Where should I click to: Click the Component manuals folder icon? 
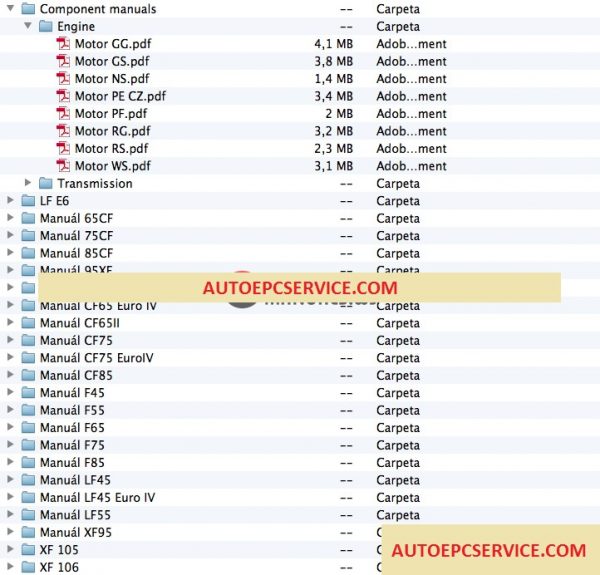[x=28, y=8]
